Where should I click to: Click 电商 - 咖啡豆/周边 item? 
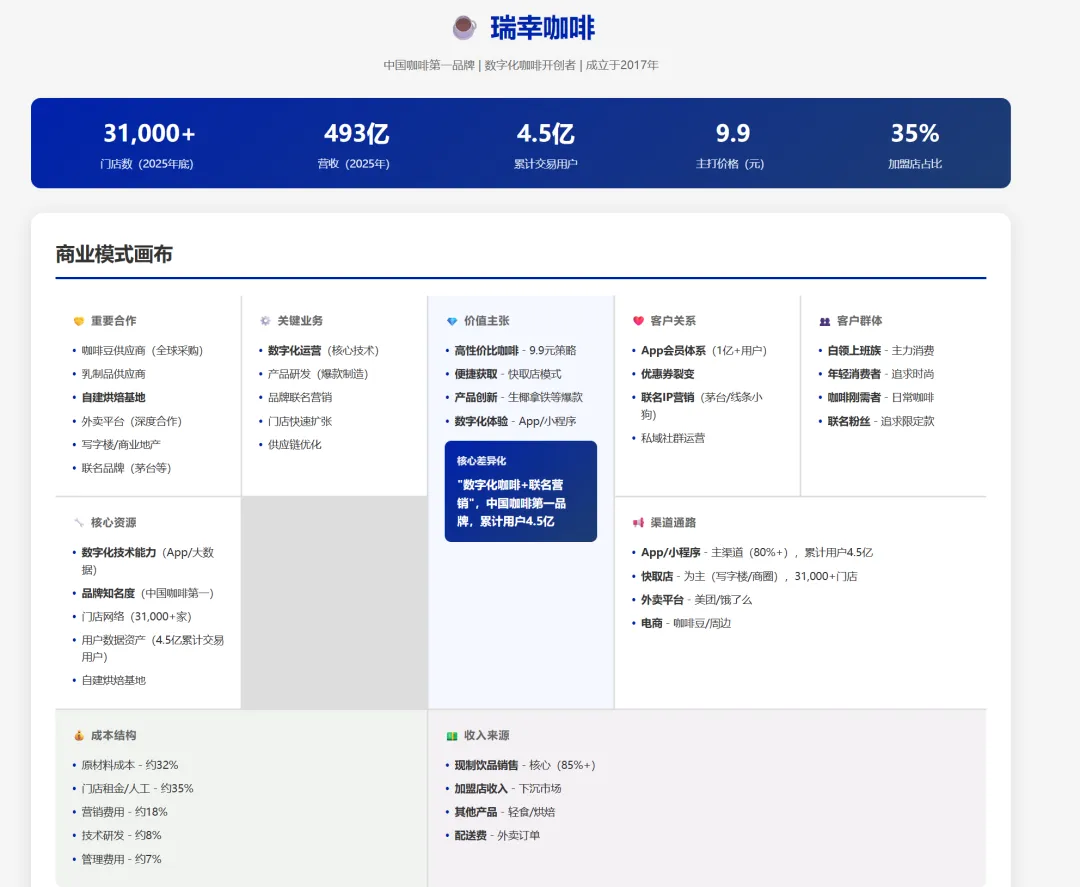686,623
